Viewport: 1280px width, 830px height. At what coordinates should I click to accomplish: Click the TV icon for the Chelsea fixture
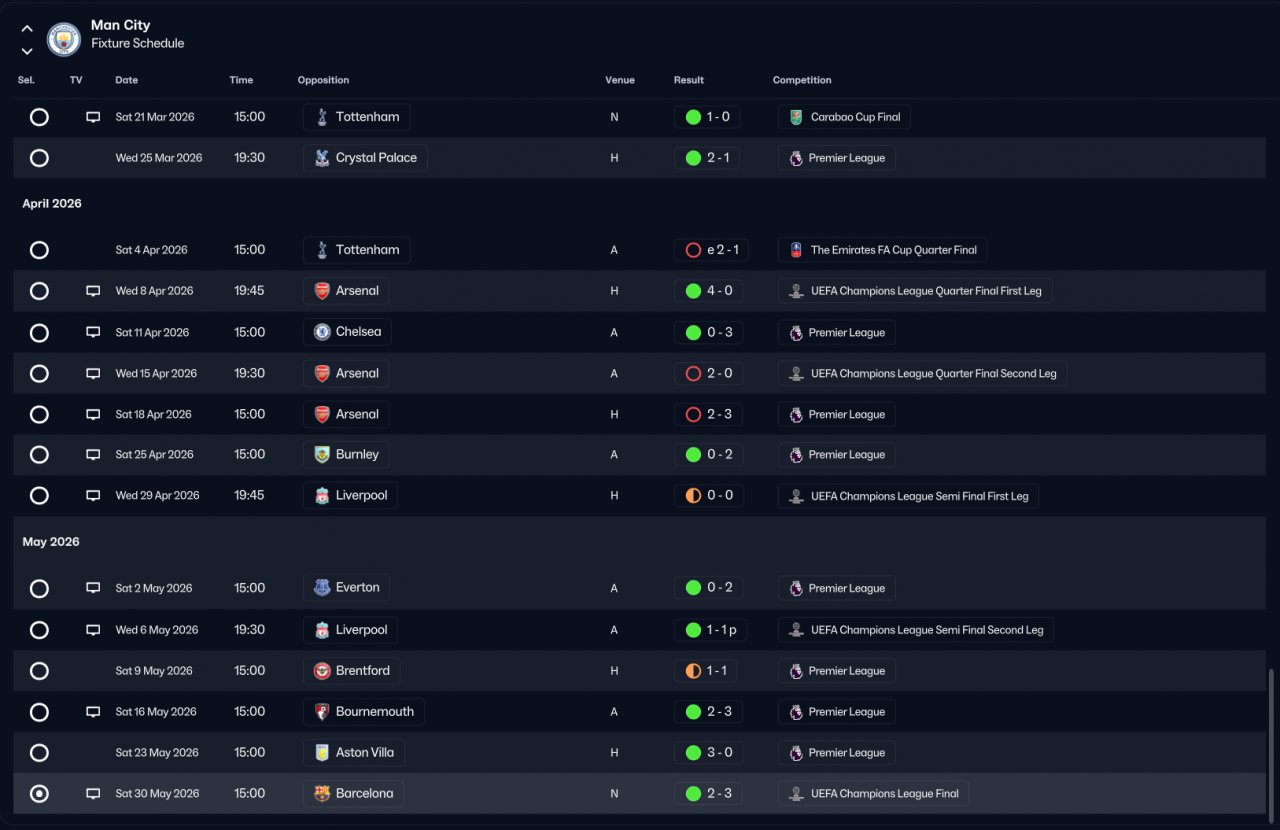click(x=93, y=332)
